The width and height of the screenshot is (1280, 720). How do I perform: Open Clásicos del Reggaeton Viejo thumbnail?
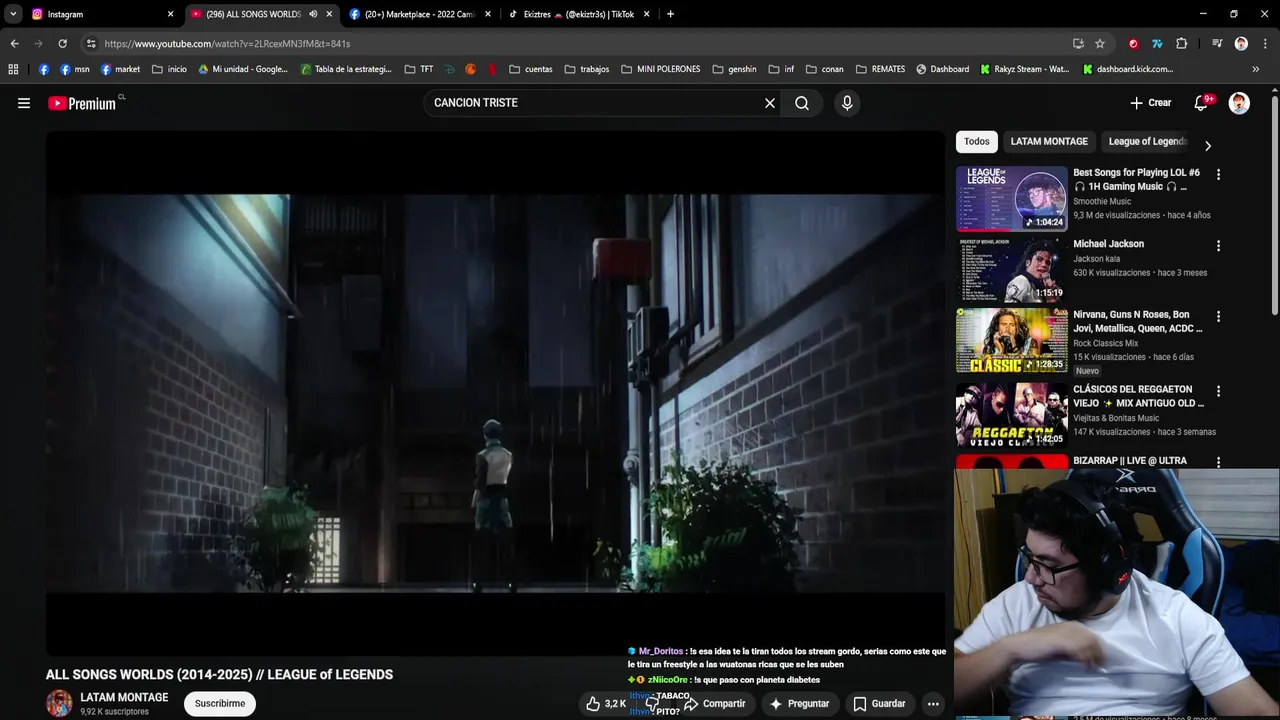click(x=1012, y=414)
